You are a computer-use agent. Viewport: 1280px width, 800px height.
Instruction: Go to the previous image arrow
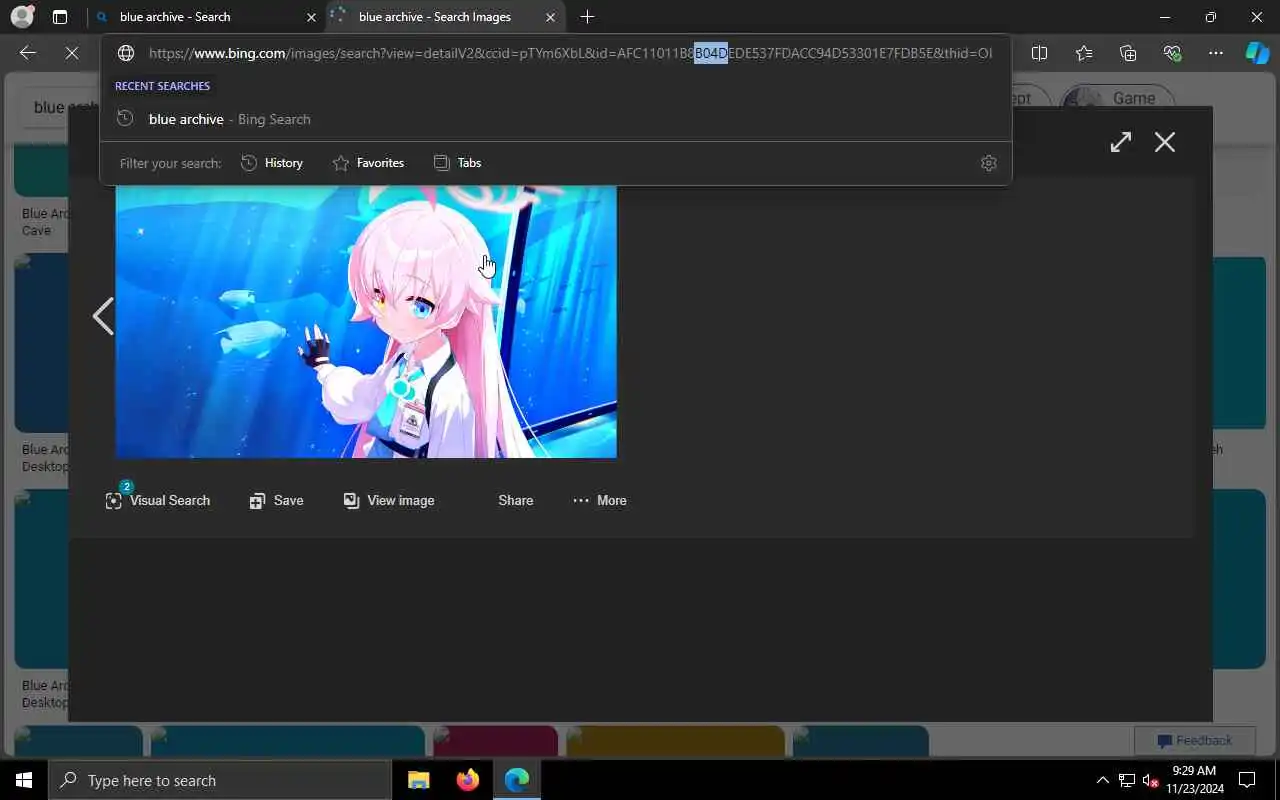pyautogui.click(x=102, y=316)
